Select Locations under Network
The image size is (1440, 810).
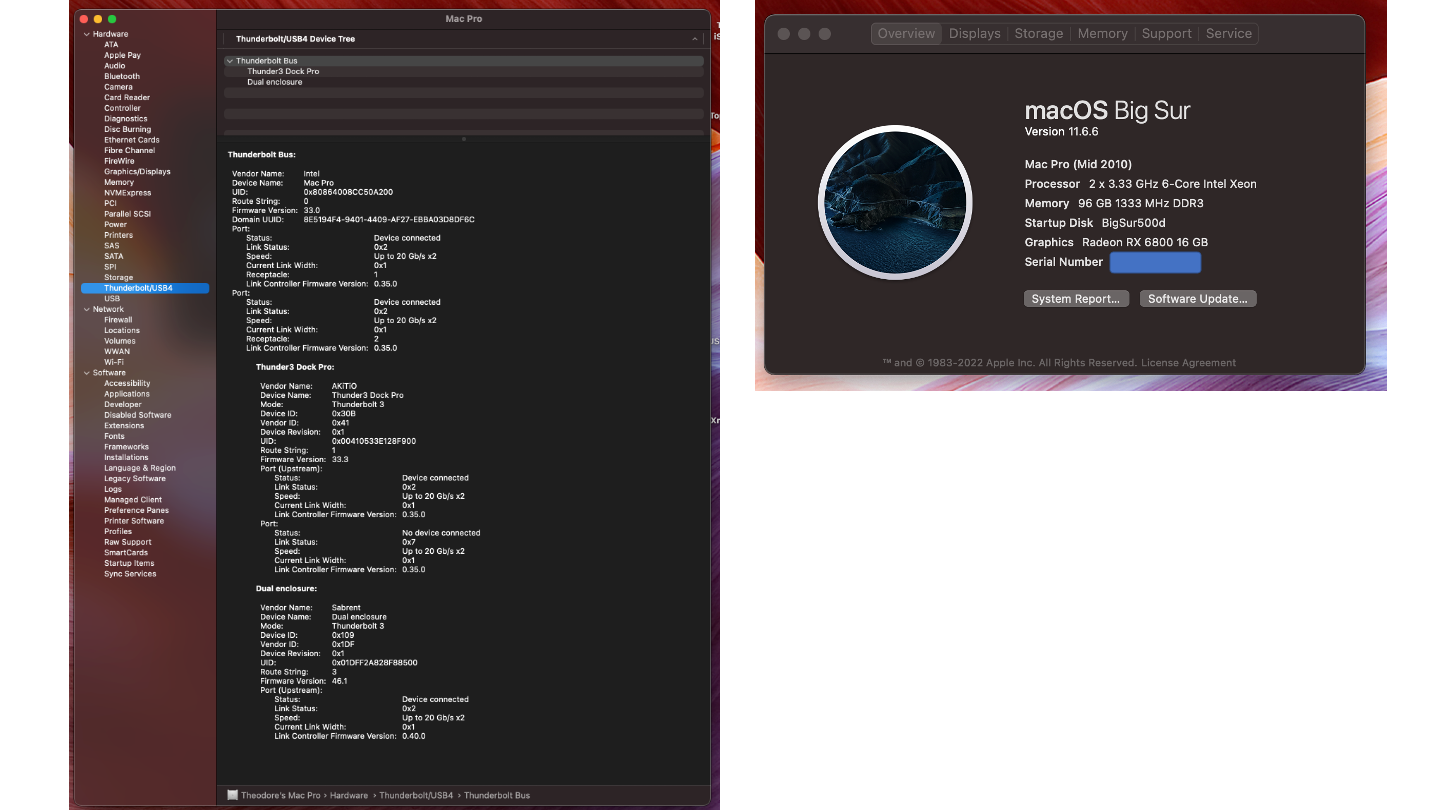(122, 331)
